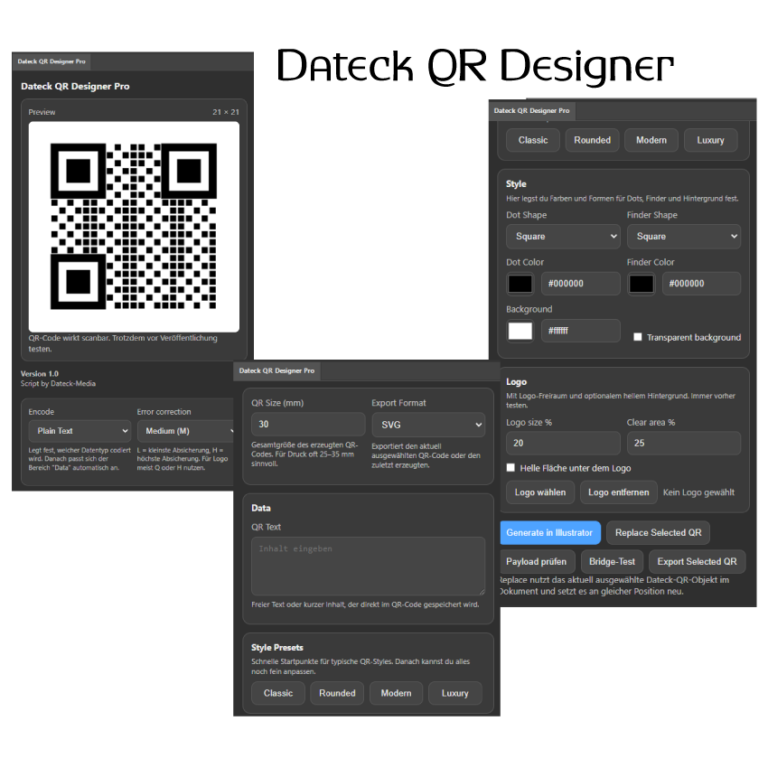Click the Dateck QR Designer title heading
This screenshot has width=768, height=768.
coord(475,66)
